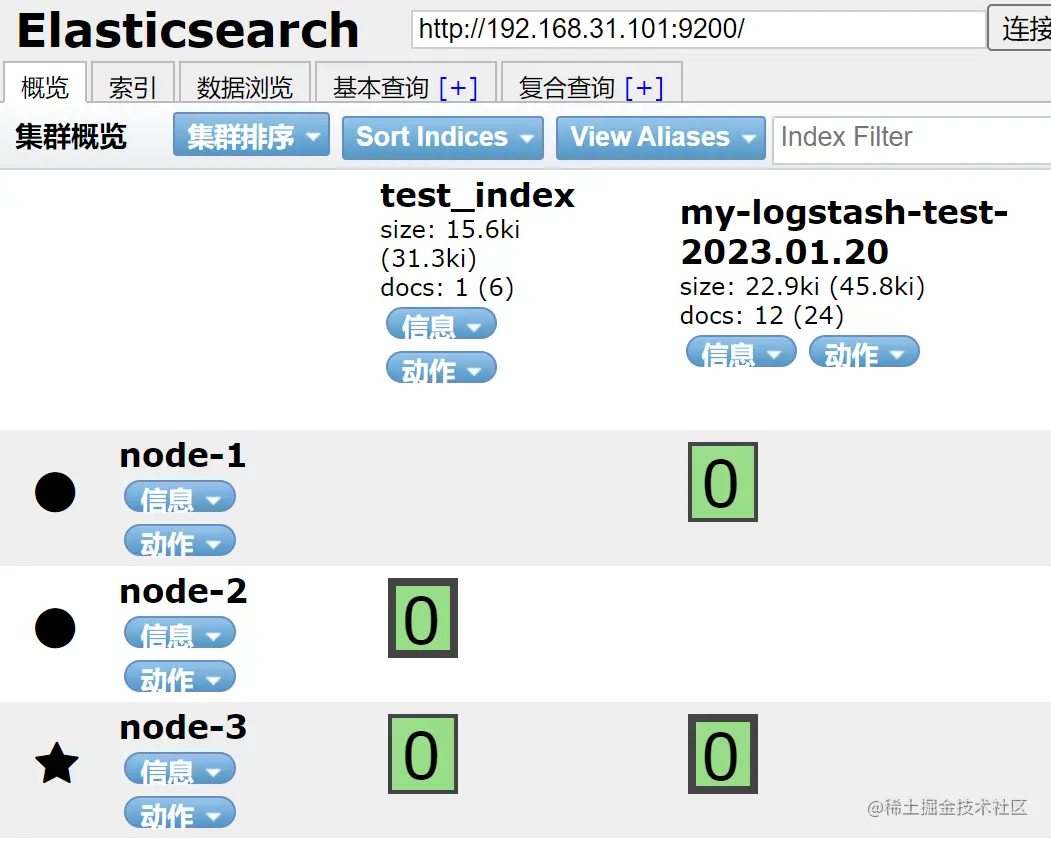Focus the Index Filter field
This screenshot has width=1051, height=841.
912,139
